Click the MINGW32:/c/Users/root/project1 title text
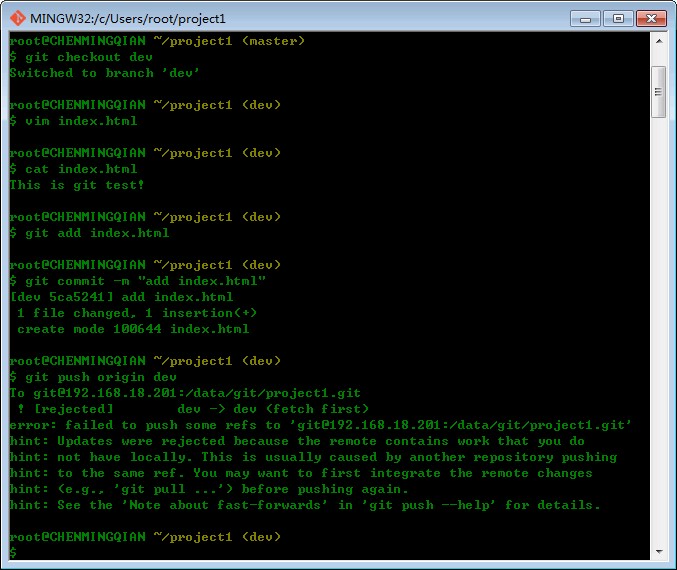Viewport: 677px width, 570px height. [x=128, y=18]
